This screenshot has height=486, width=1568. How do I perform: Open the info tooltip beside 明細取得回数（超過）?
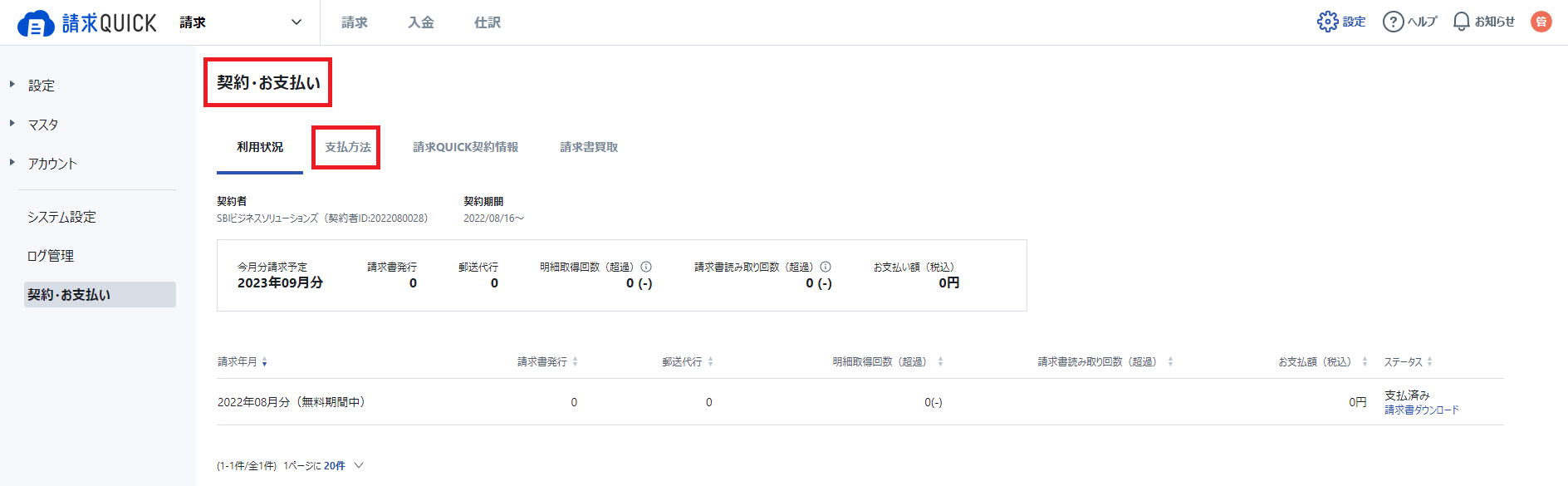pos(647,267)
